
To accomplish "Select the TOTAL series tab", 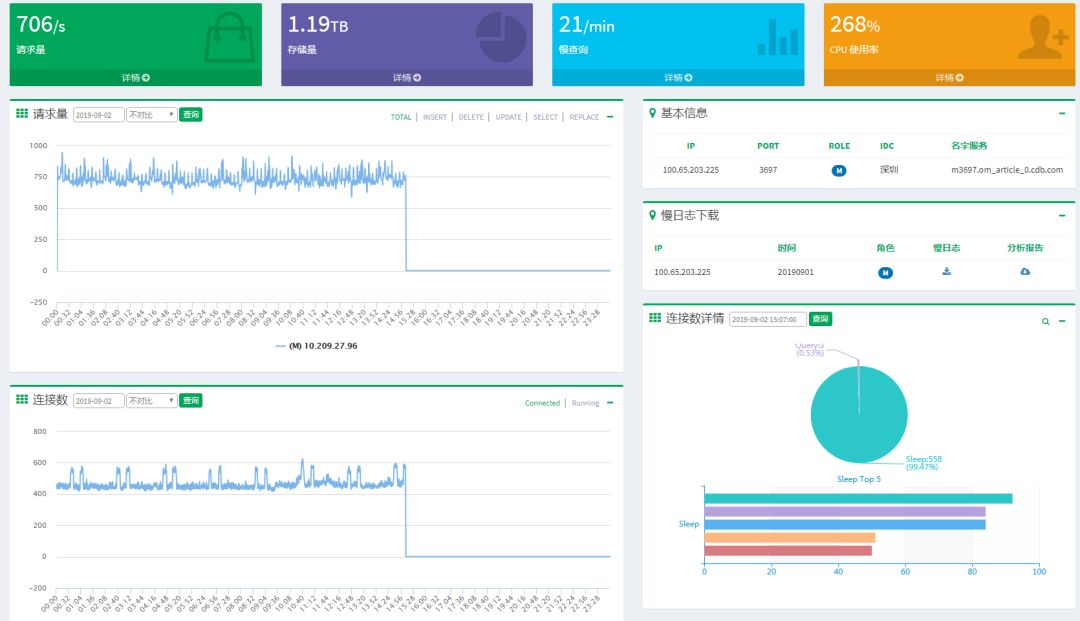I will point(401,117).
